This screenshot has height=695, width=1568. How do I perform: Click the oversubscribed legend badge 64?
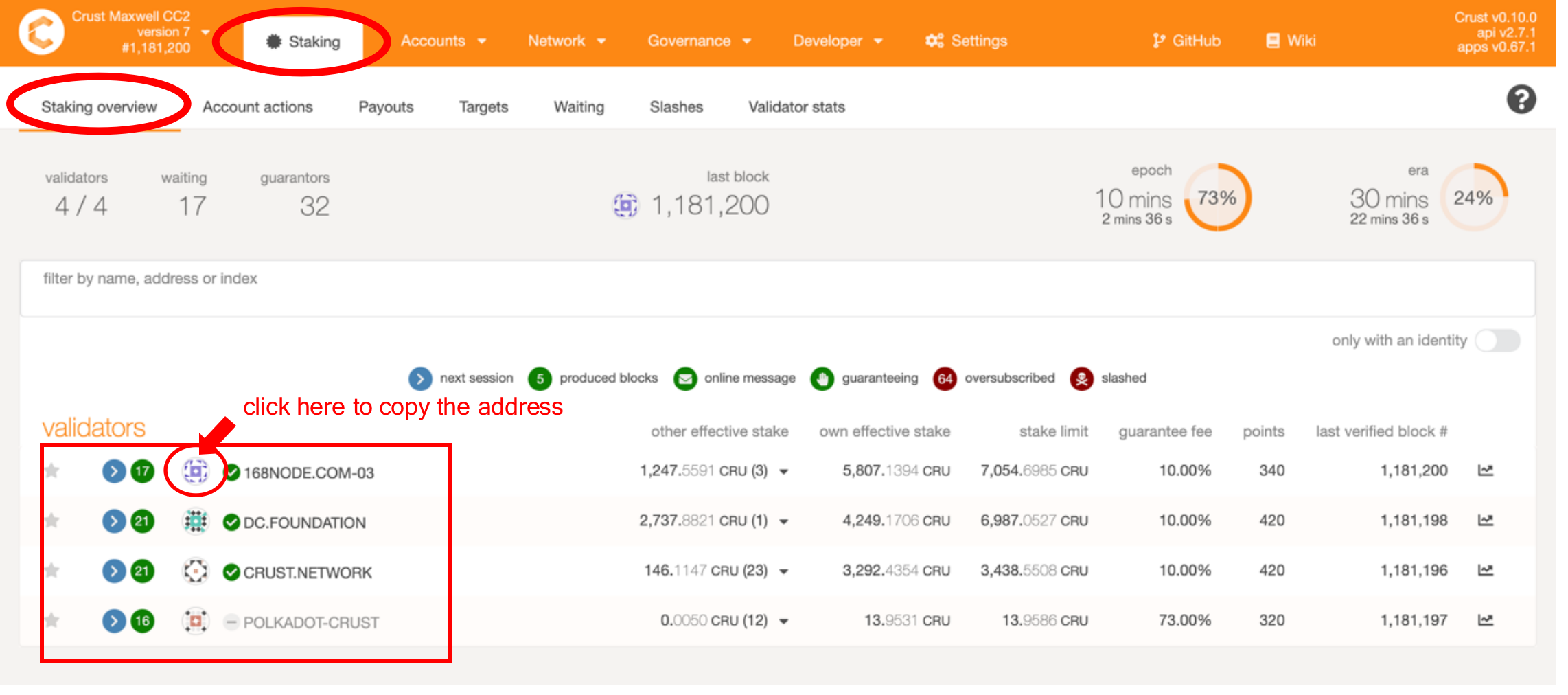tap(945, 378)
